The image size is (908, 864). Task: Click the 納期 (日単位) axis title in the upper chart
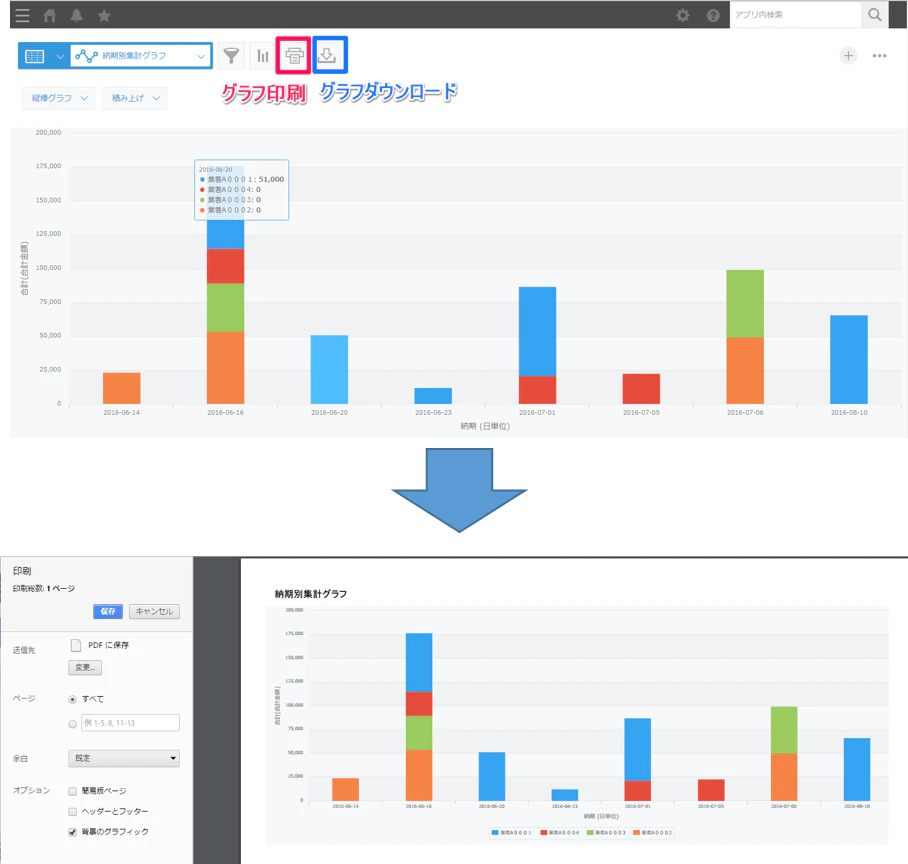tap(485, 426)
